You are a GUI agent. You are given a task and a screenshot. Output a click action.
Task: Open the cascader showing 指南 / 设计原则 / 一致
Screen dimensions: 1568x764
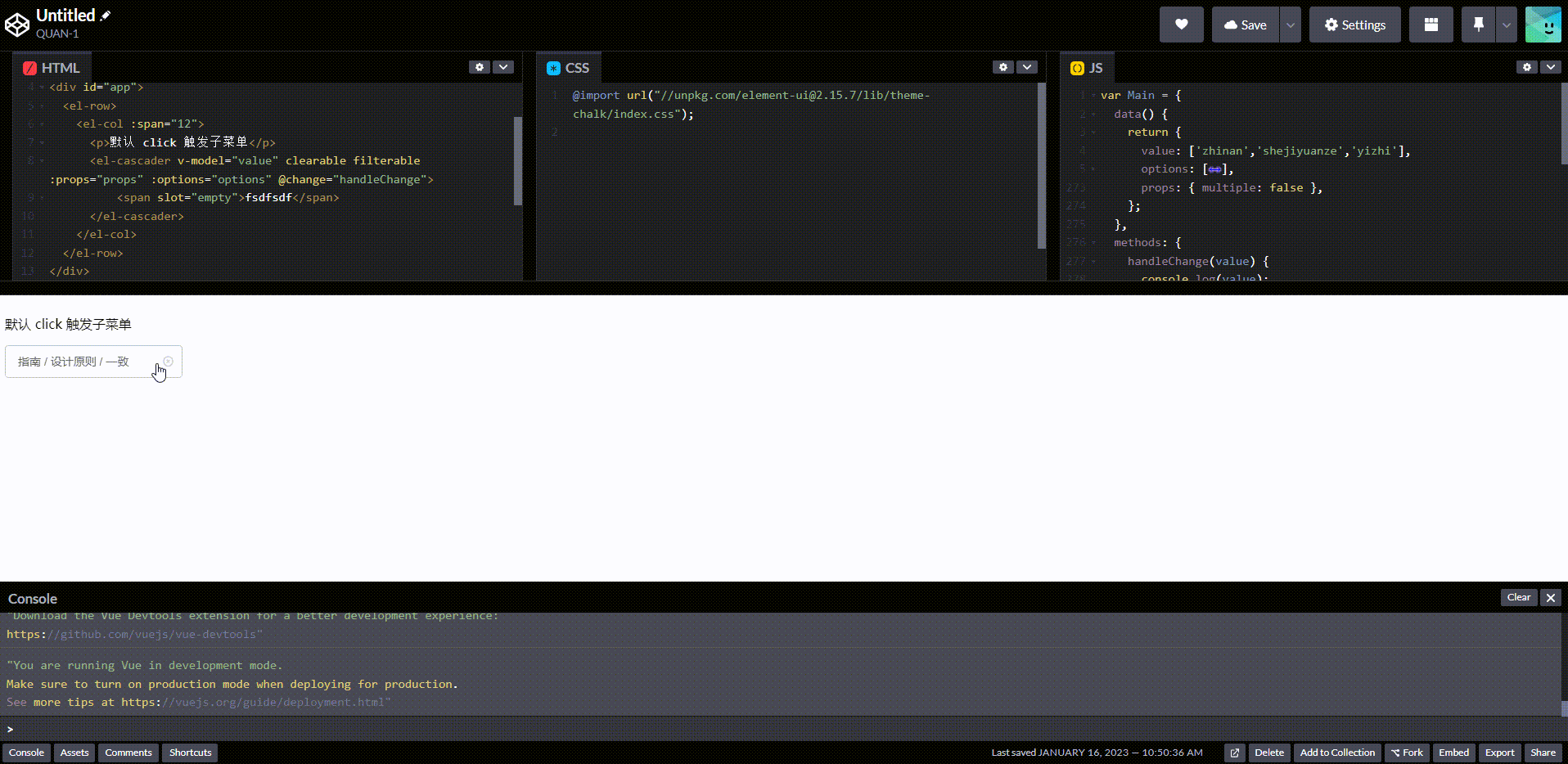[x=93, y=362]
